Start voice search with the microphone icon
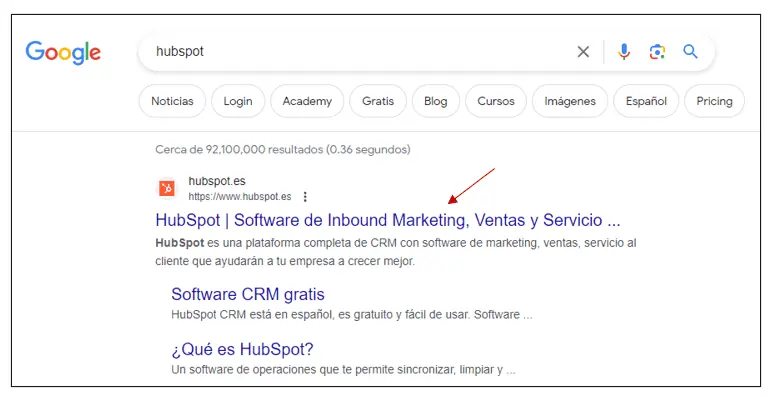777x398 pixels. tap(624, 52)
